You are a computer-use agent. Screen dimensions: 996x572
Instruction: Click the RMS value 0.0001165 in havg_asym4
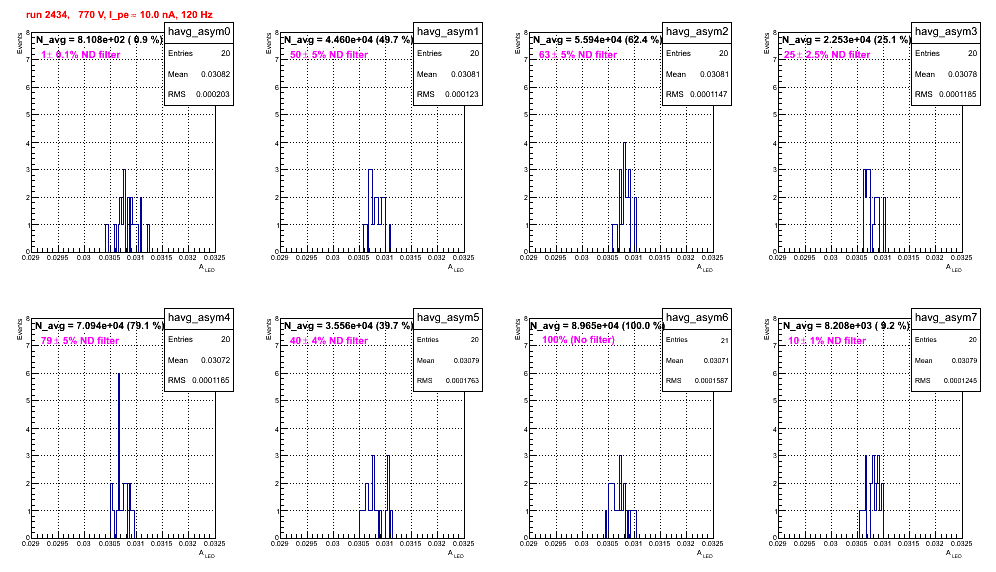click(x=211, y=381)
